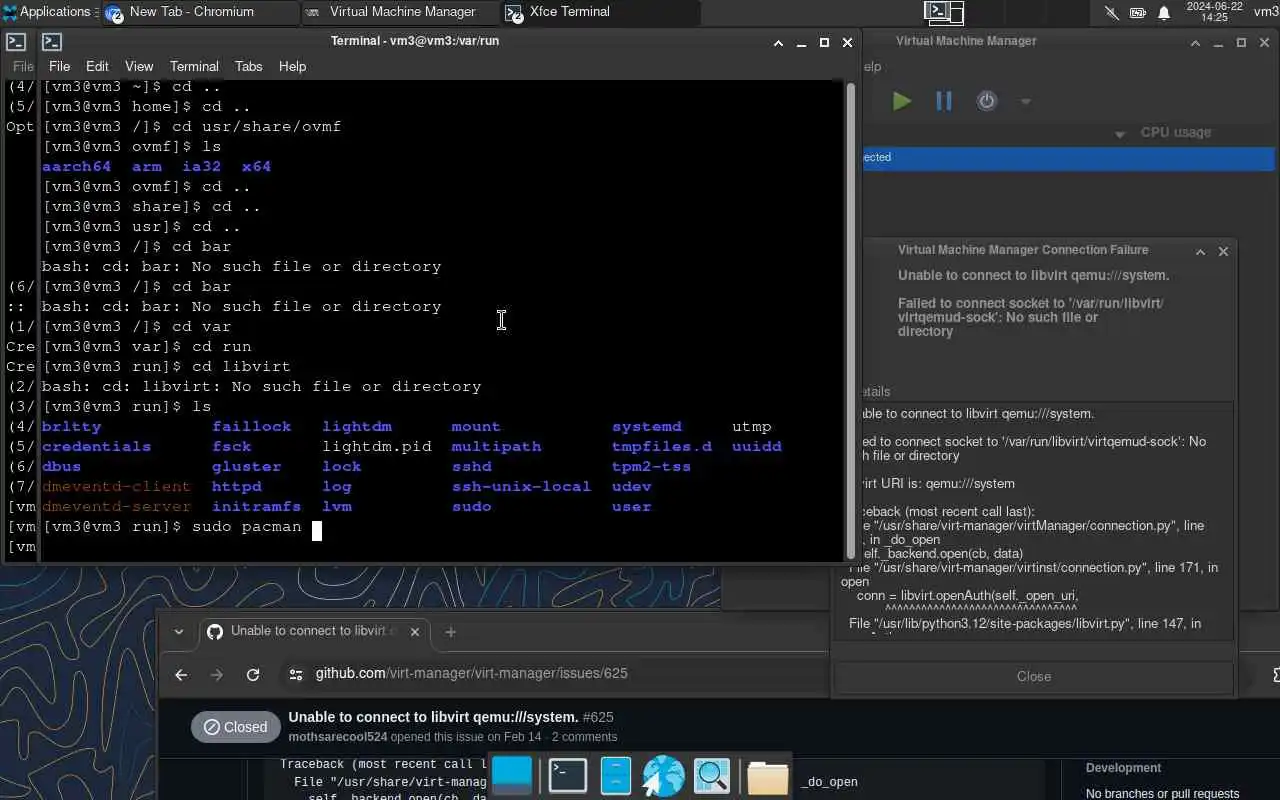Switch to Virtual Machine Manager in the taskbar
The image size is (1280, 800).
click(x=399, y=12)
